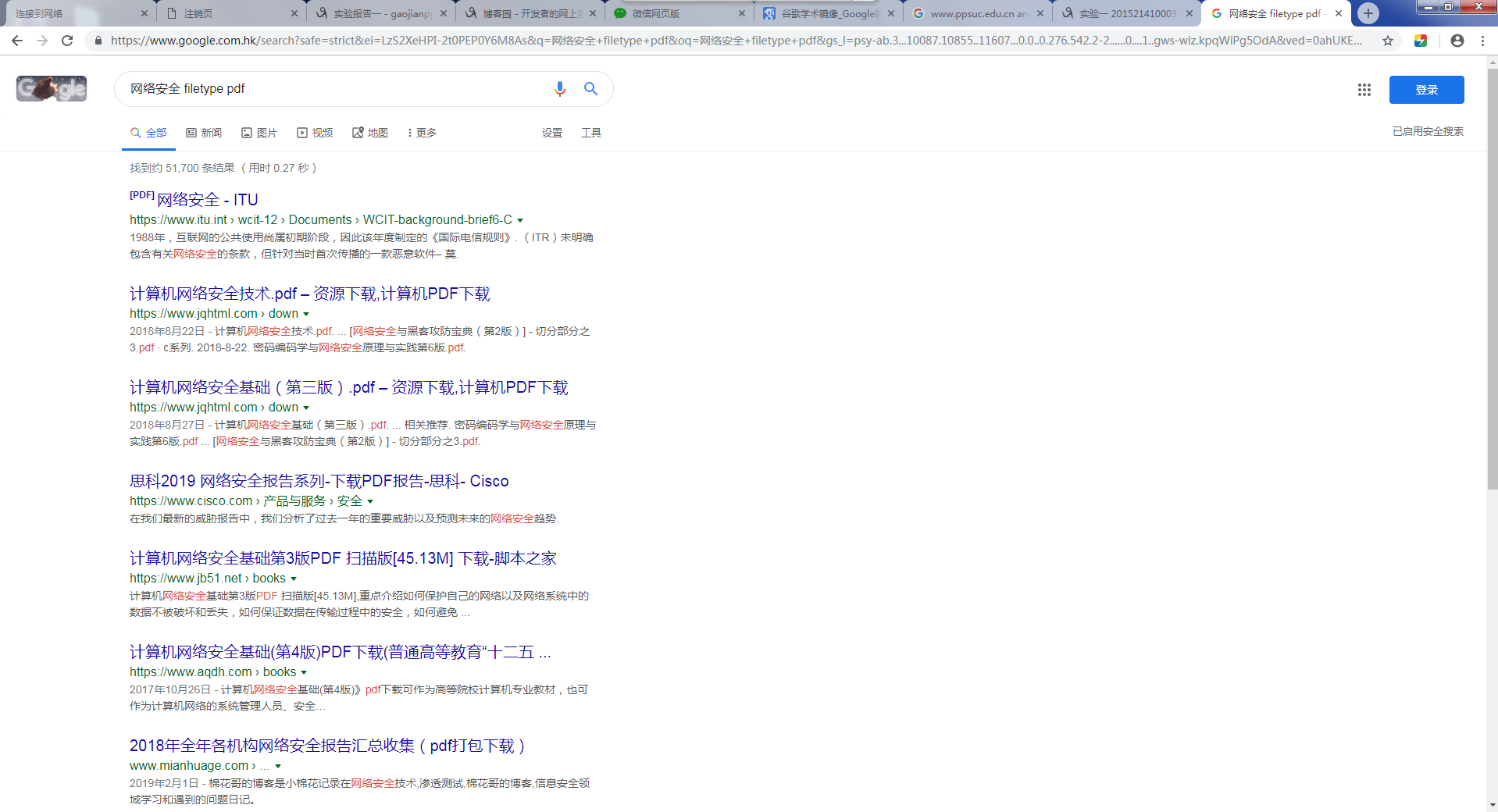Sign in with the 登录 button

click(x=1426, y=90)
